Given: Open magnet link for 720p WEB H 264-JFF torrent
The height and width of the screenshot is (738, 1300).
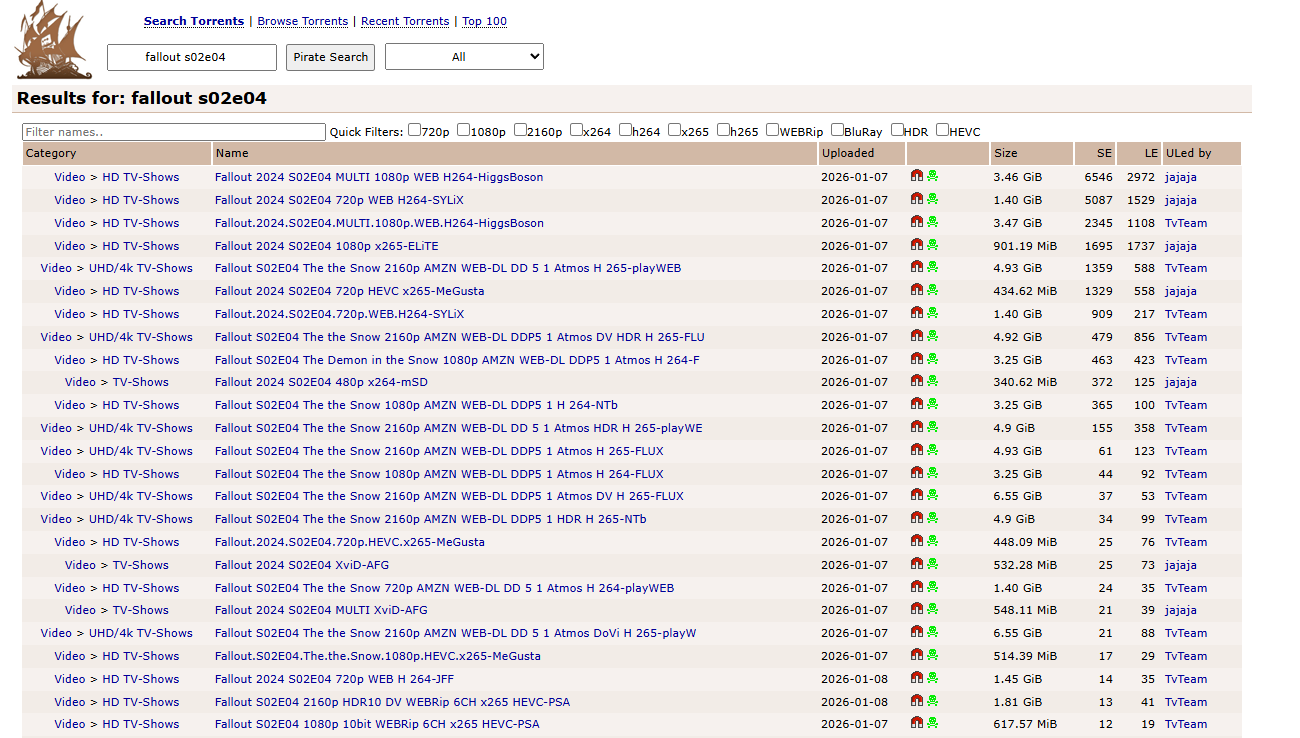Looking at the screenshot, I should [916, 678].
